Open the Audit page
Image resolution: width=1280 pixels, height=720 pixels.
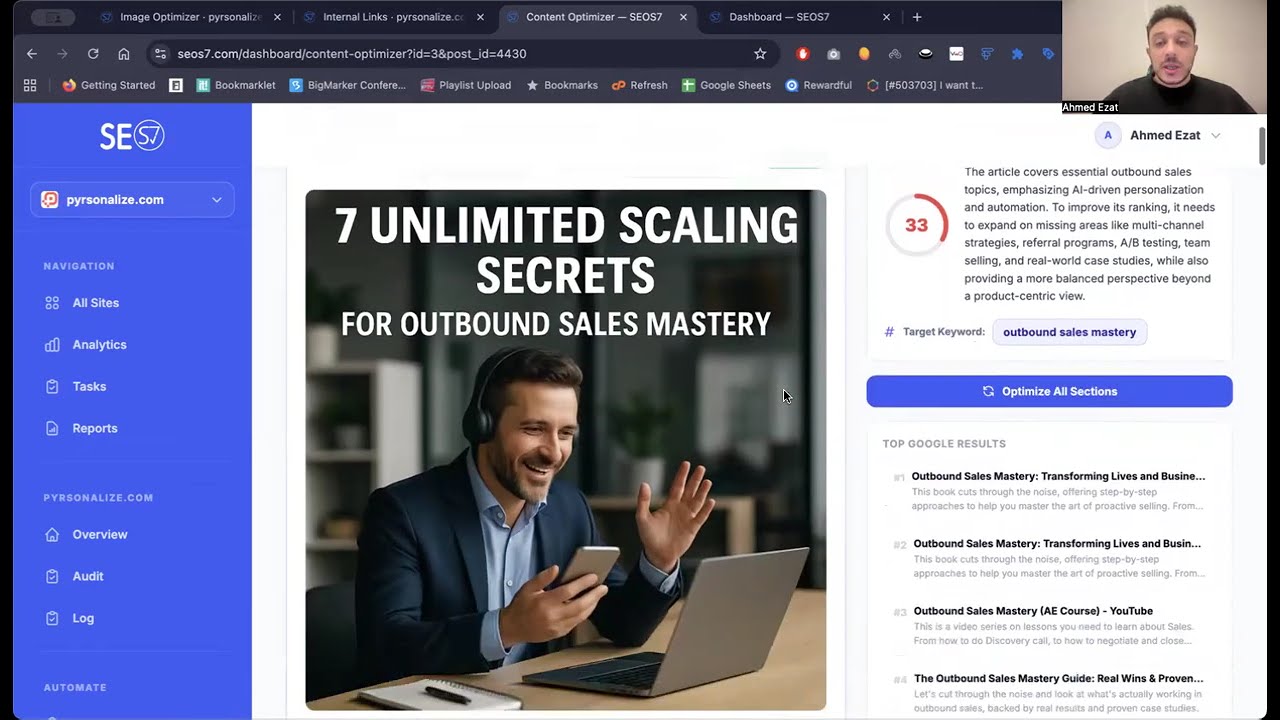(88, 577)
